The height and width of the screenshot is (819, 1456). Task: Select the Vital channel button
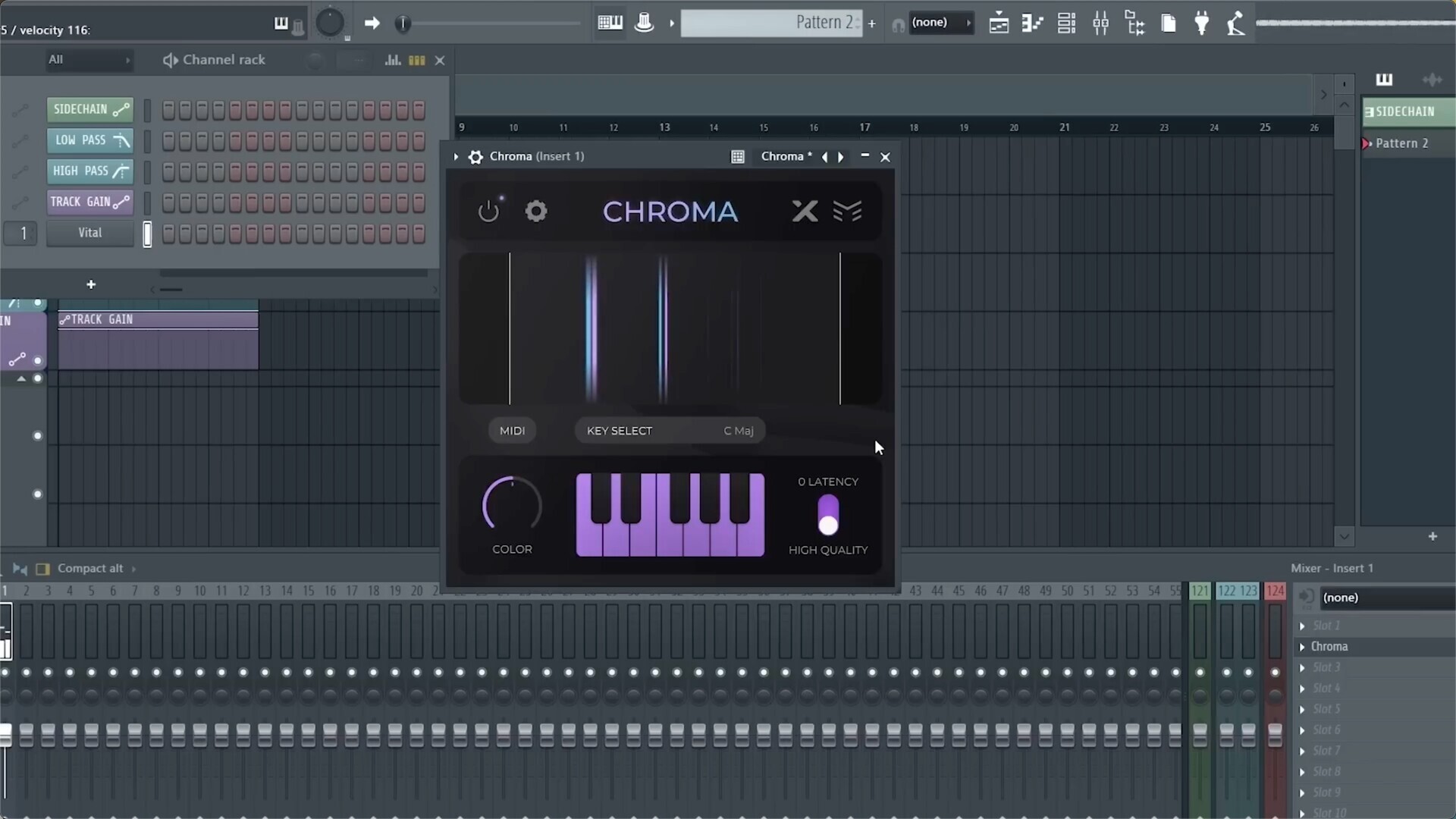point(90,233)
